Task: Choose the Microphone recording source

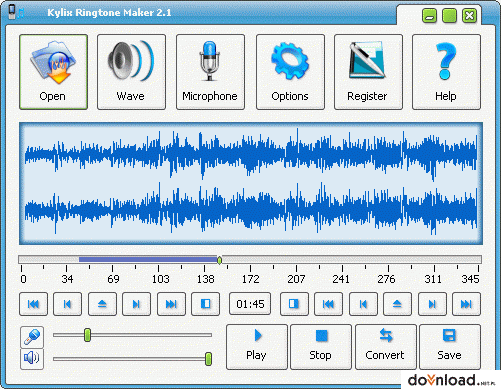Action: (210, 72)
